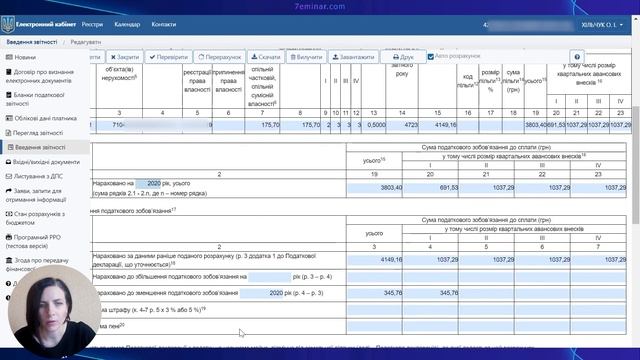
Task: Click the Закрити (close) toolbar button
Action: (124, 57)
